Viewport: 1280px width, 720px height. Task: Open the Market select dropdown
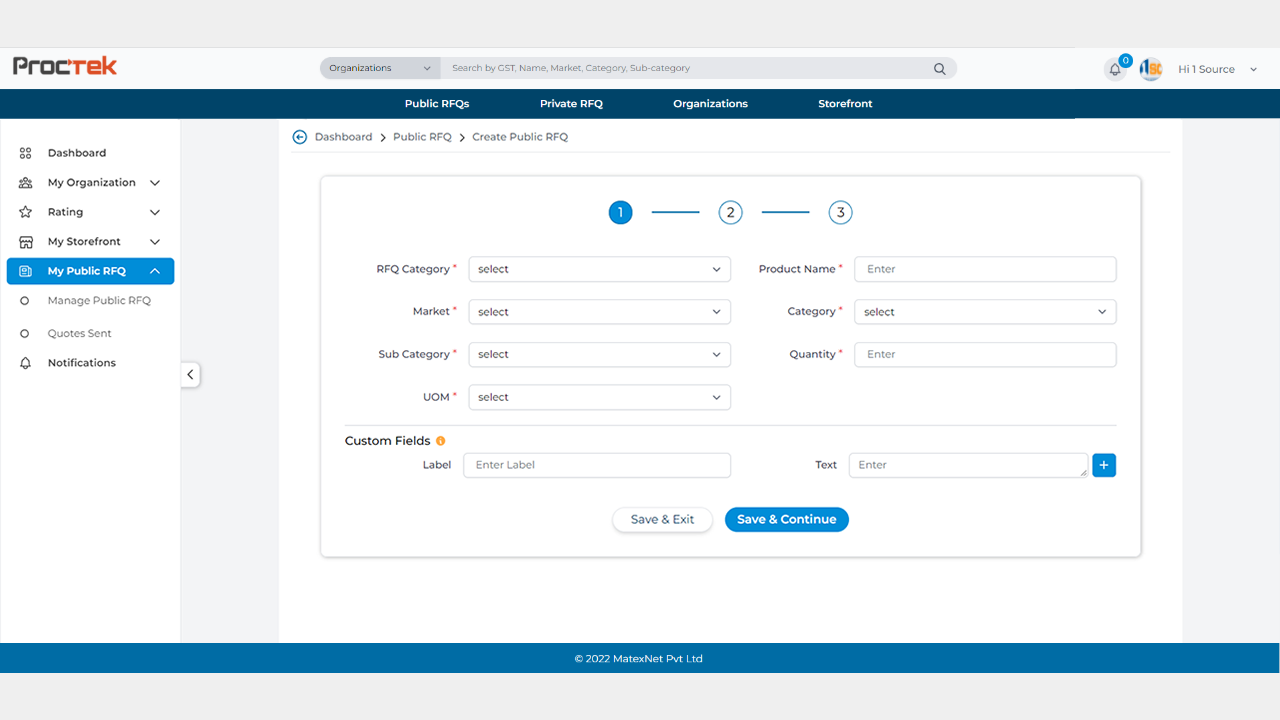pos(599,312)
